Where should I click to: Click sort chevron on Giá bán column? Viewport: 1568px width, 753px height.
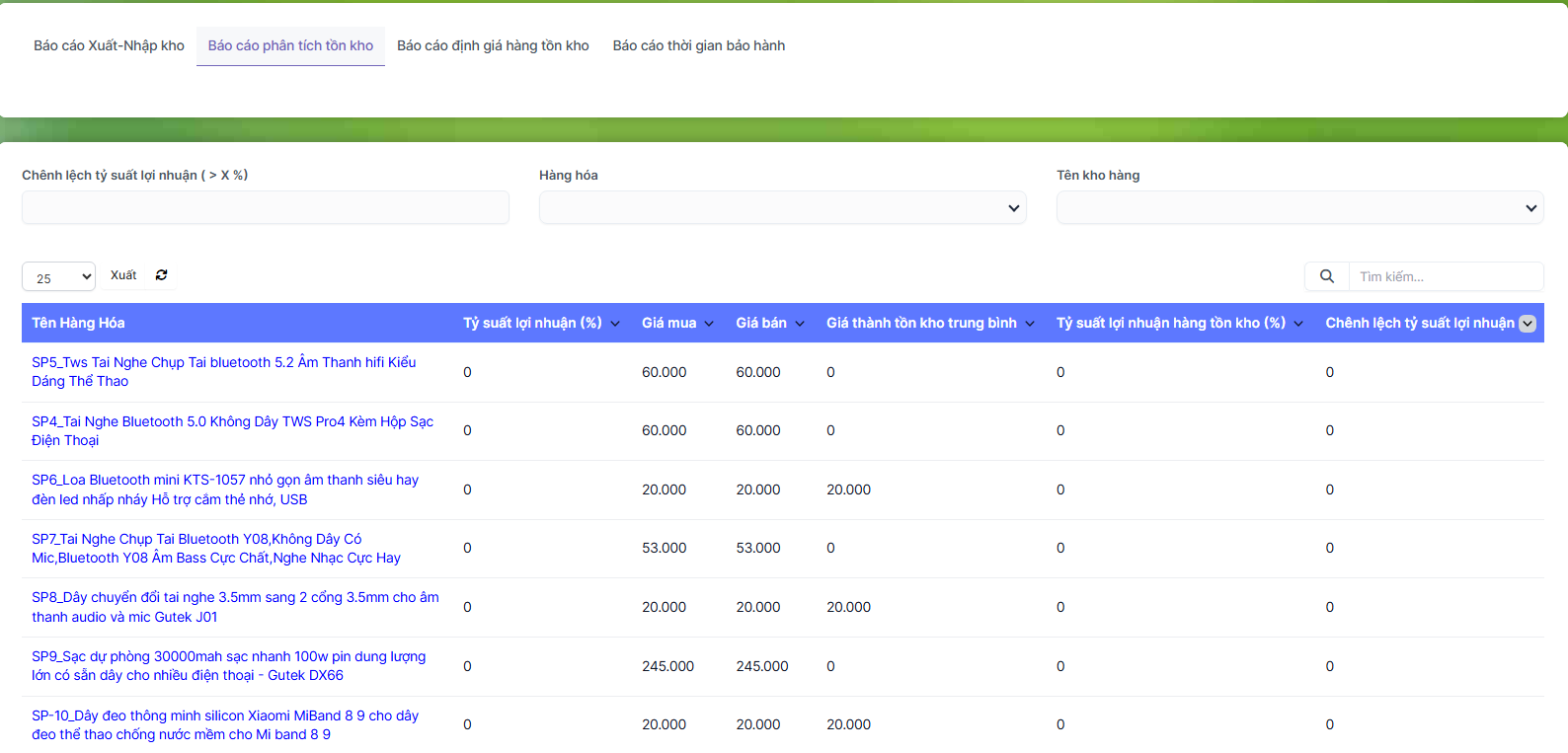(800, 324)
